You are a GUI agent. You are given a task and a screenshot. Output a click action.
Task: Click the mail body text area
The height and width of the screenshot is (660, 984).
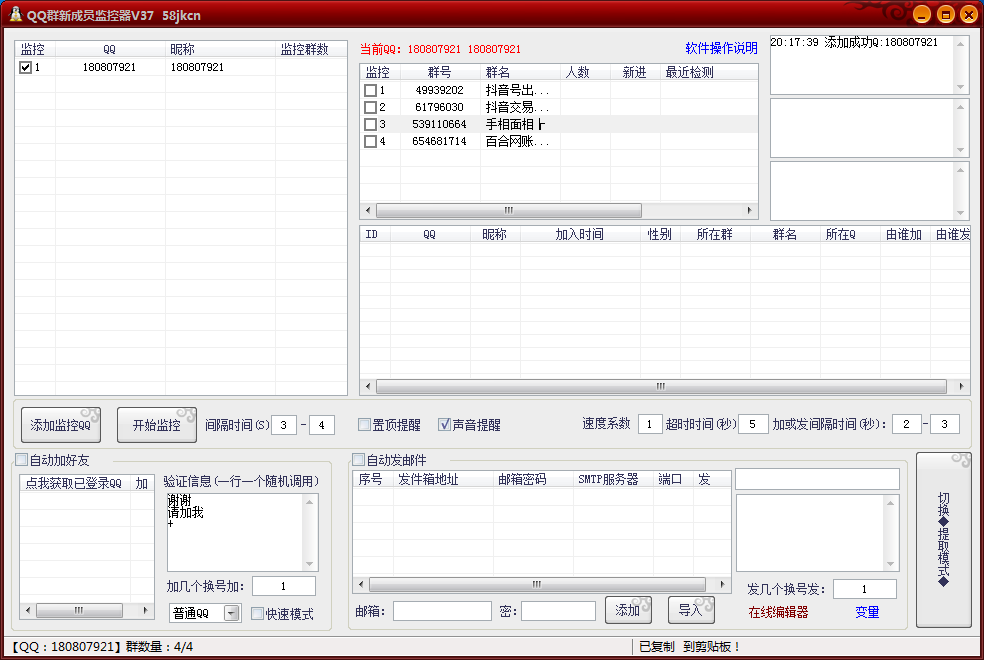click(811, 533)
